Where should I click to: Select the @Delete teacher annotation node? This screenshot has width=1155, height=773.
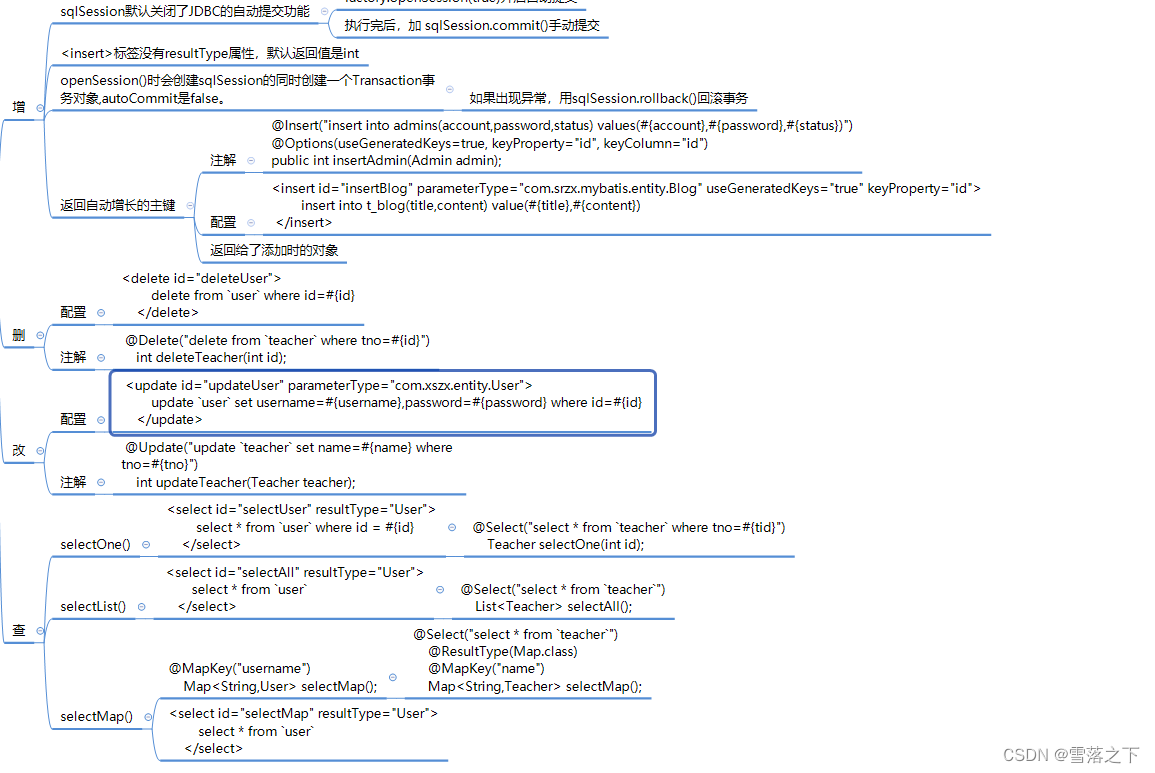[x=277, y=349]
